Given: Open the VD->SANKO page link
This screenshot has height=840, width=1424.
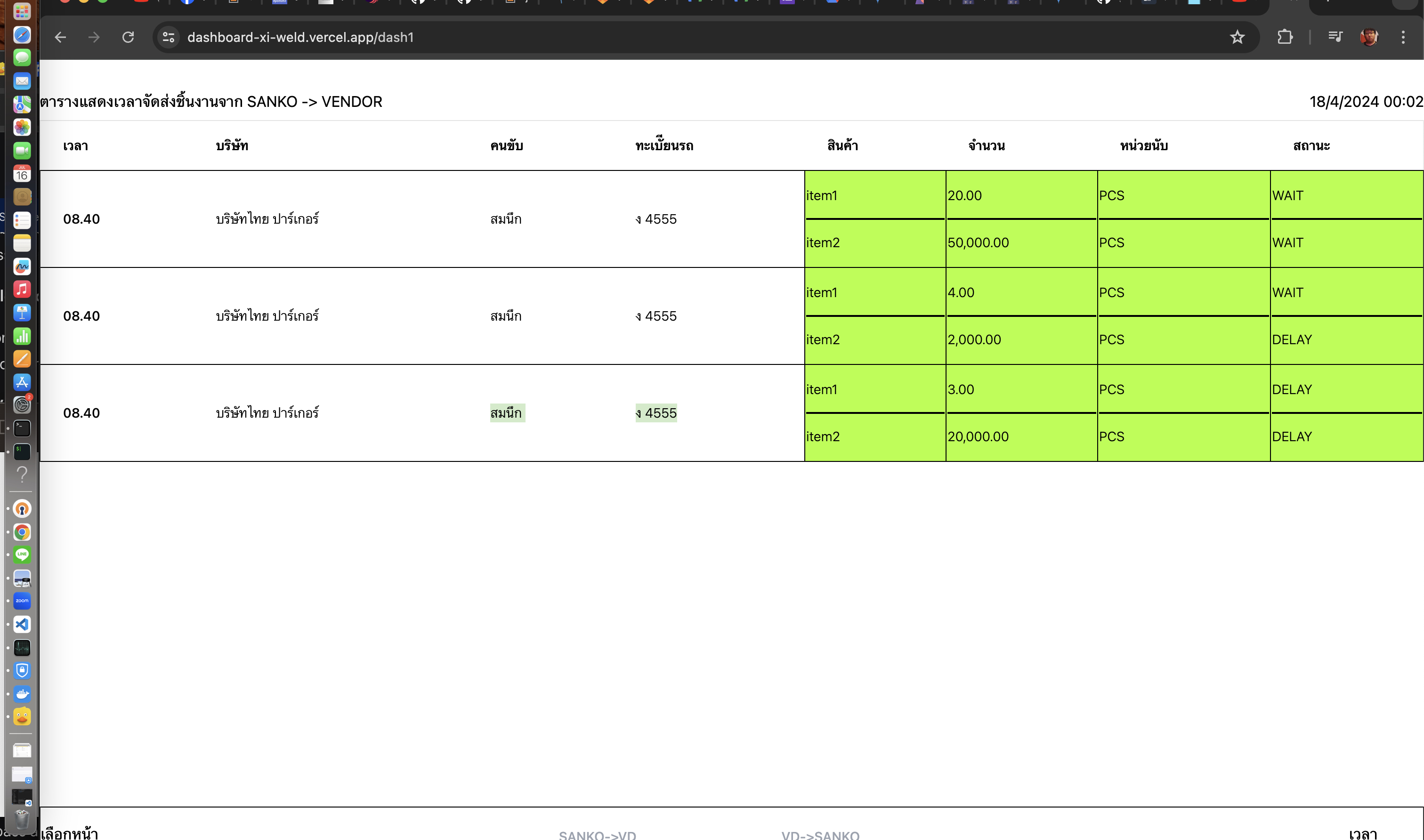Looking at the screenshot, I should click(820, 834).
